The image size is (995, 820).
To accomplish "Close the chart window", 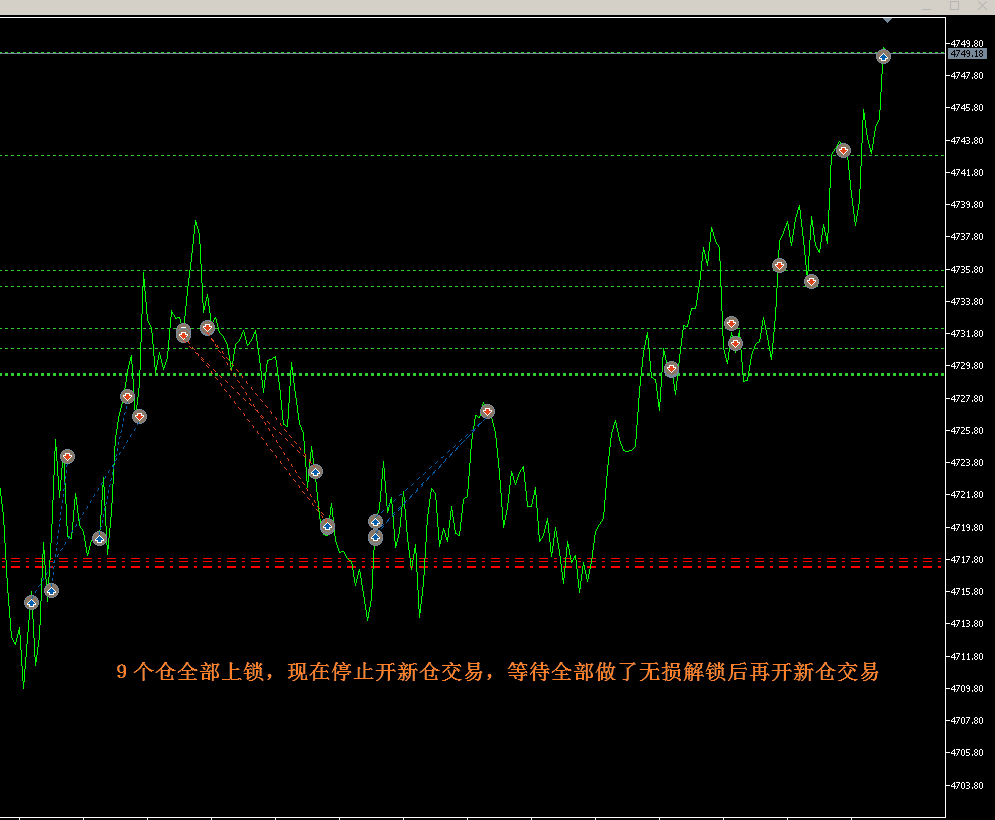I will (x=979, y=6).
